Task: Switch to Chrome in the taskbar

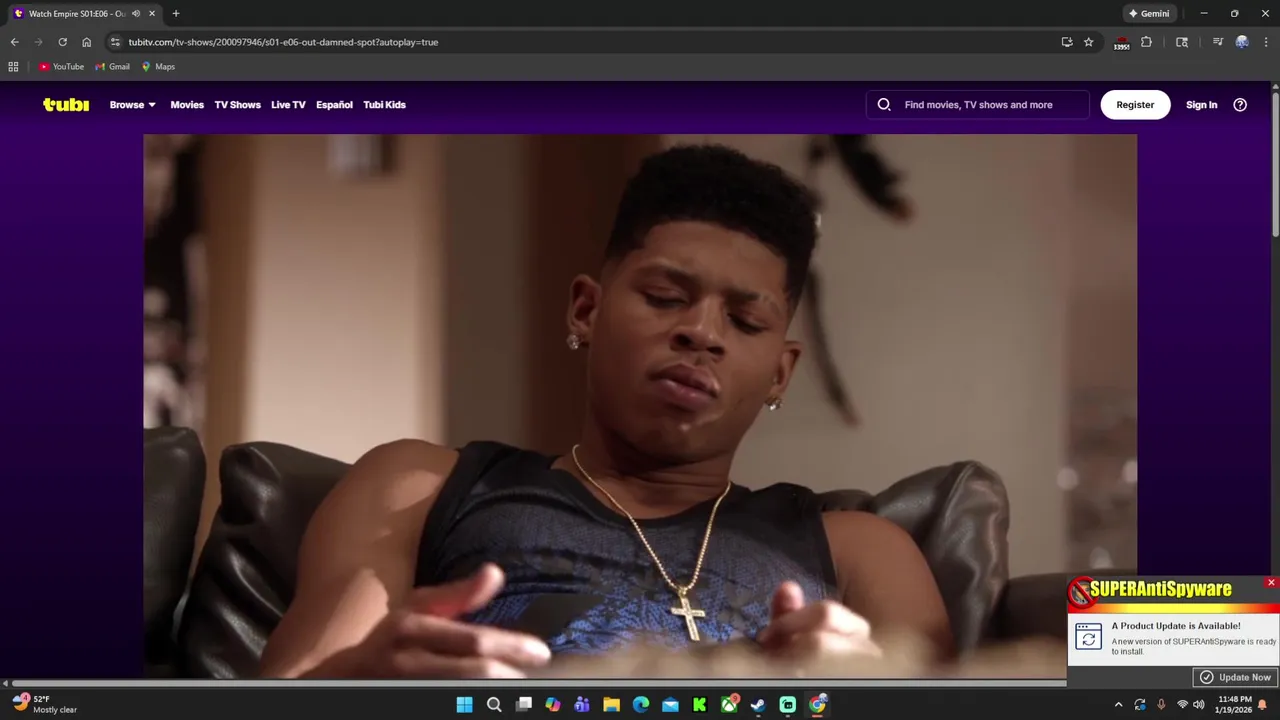Action: tap(818, 705)
